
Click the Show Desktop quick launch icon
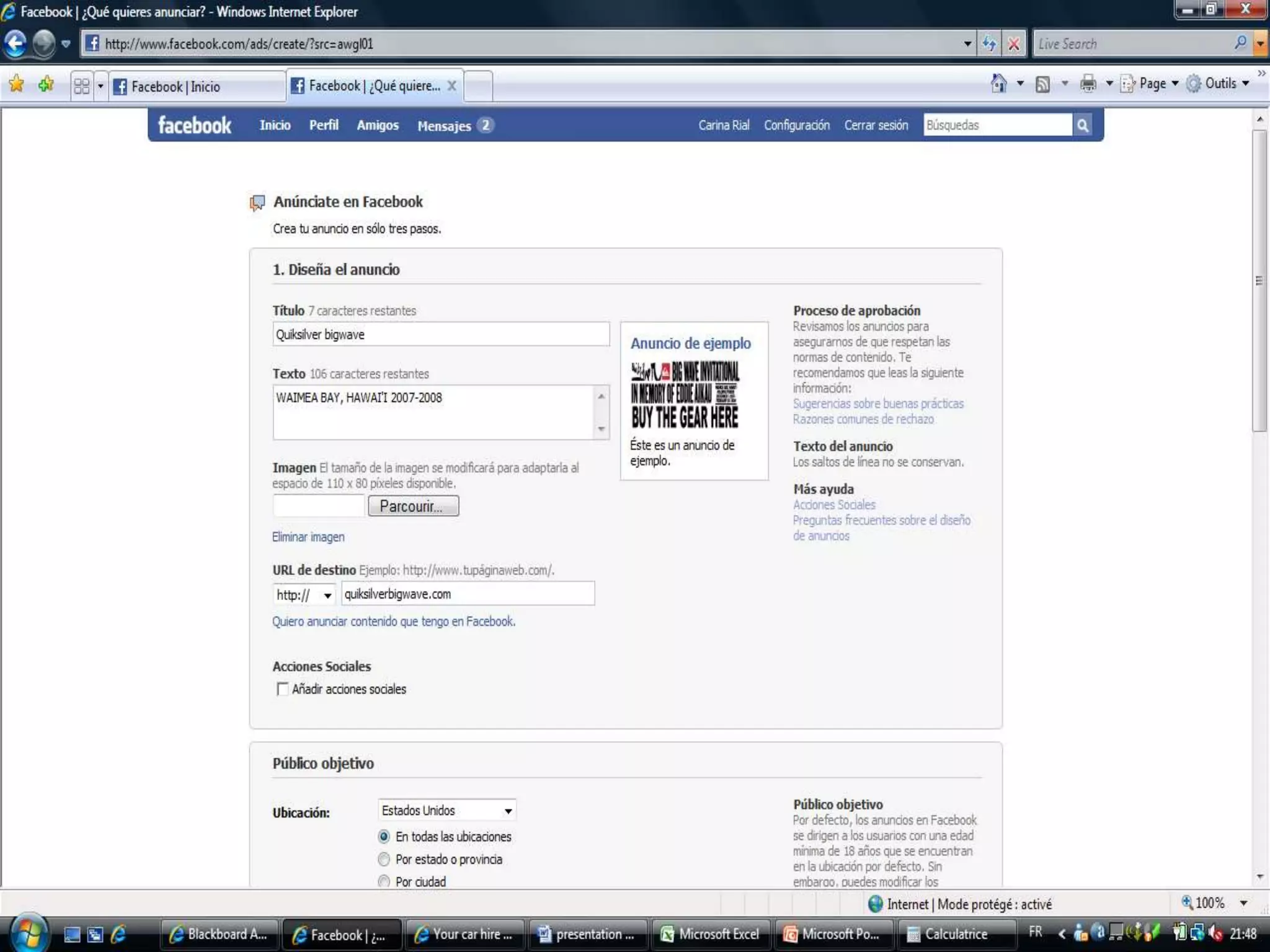click(72, 934)
